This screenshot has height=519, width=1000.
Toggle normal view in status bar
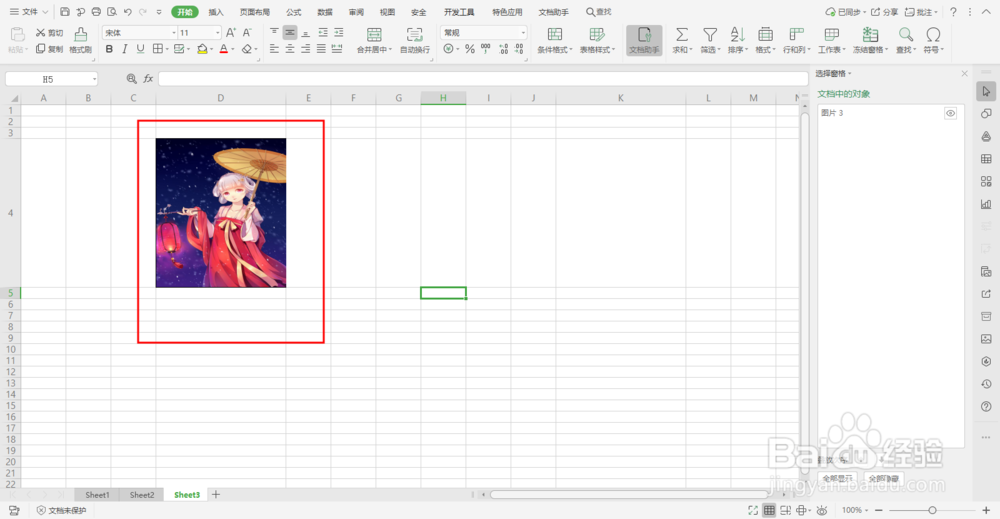tap(769, 510)
